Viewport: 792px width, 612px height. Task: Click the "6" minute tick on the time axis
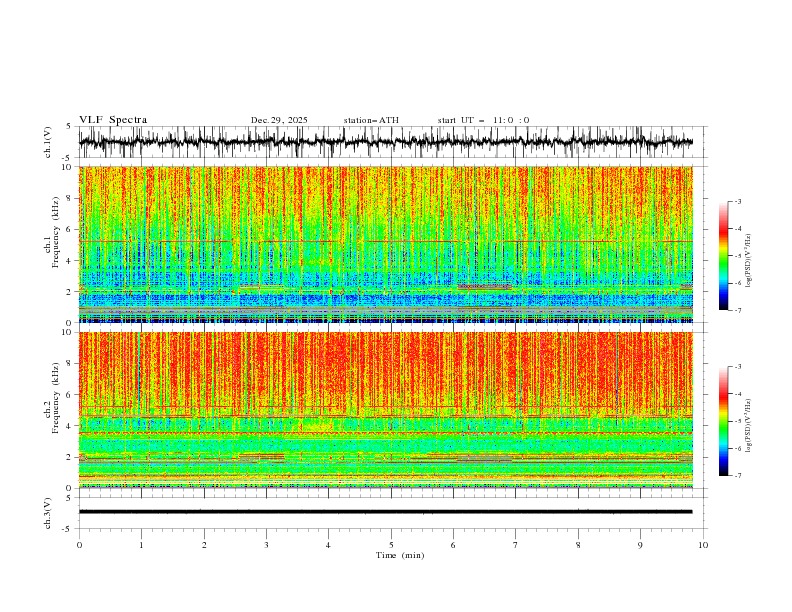(x=453, y=545)
